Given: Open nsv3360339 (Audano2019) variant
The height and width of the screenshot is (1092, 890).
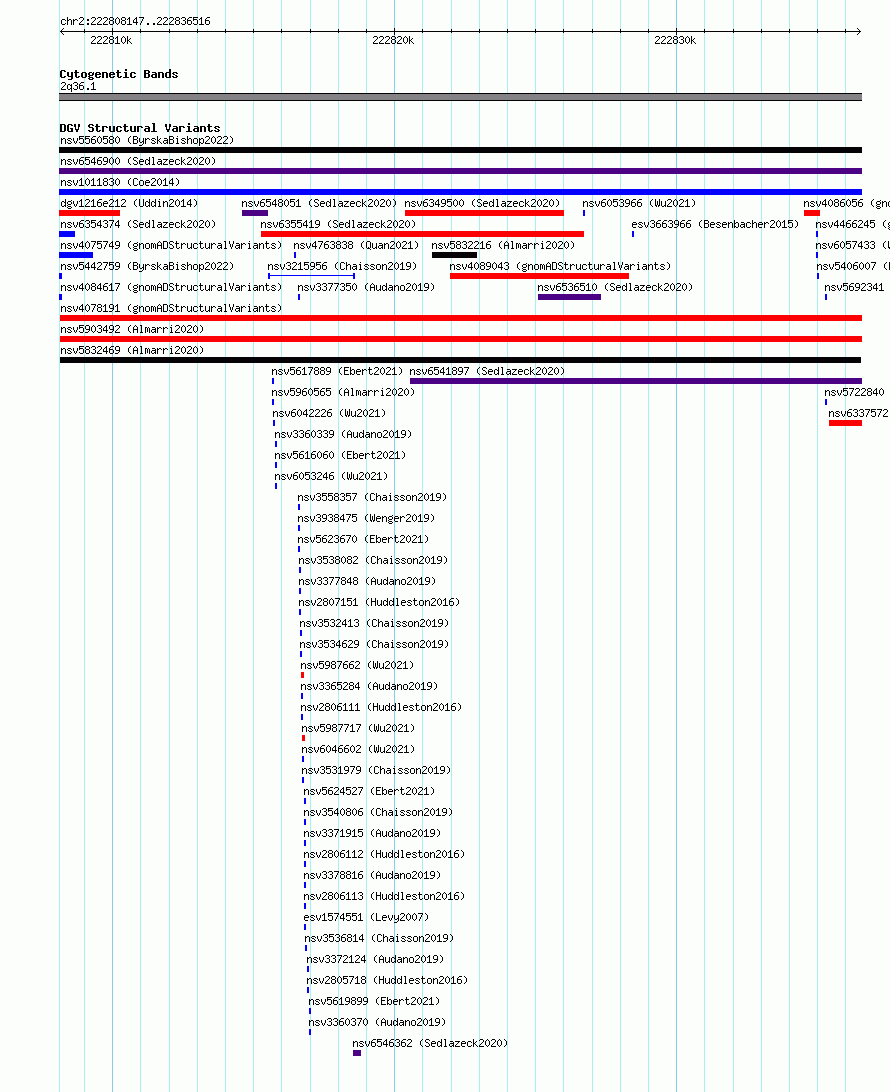Looking at the screenshot, I should pyautogui.click(x=343, y=434).
